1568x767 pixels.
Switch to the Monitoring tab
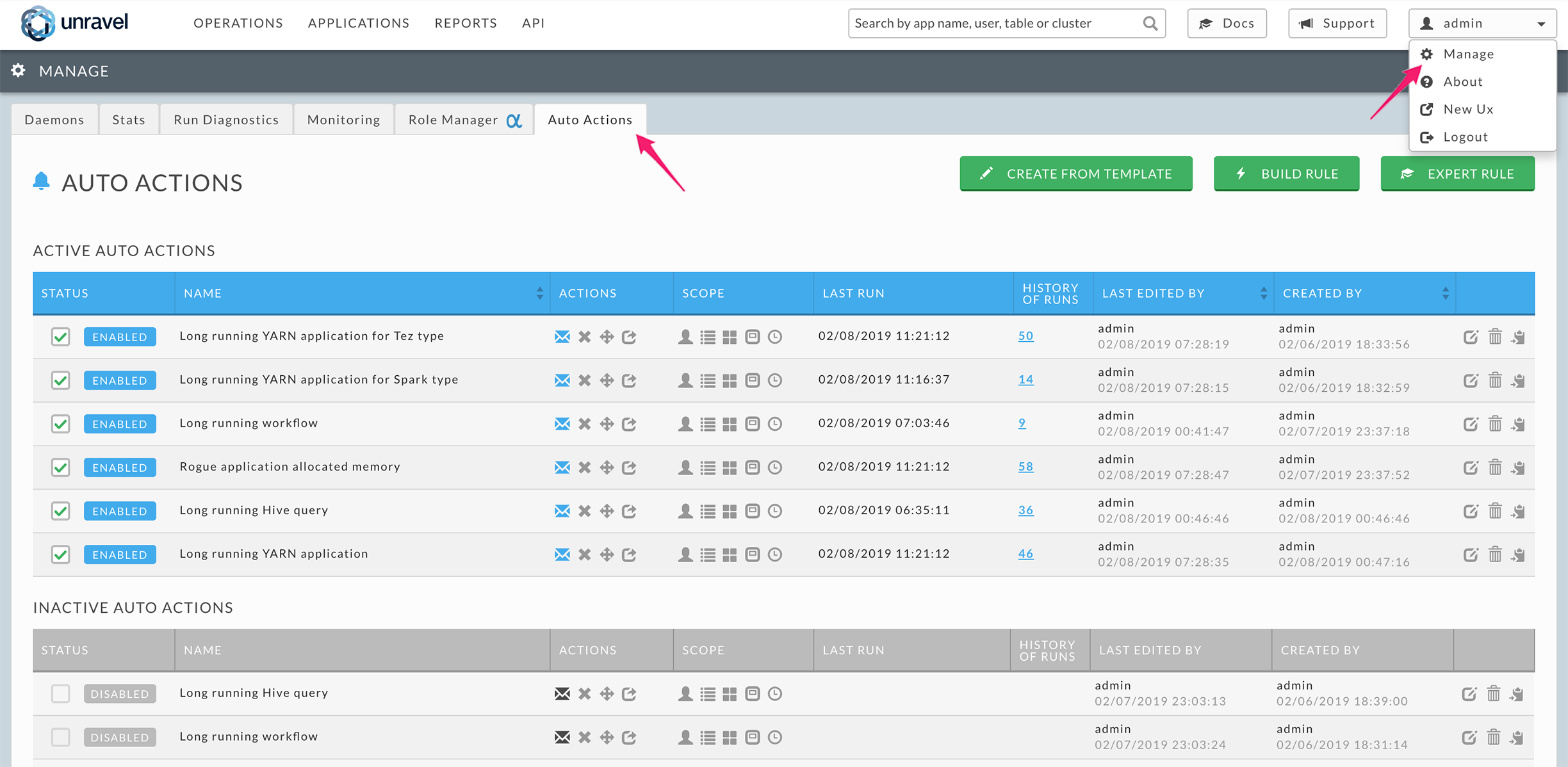click(x=344, y=120)
